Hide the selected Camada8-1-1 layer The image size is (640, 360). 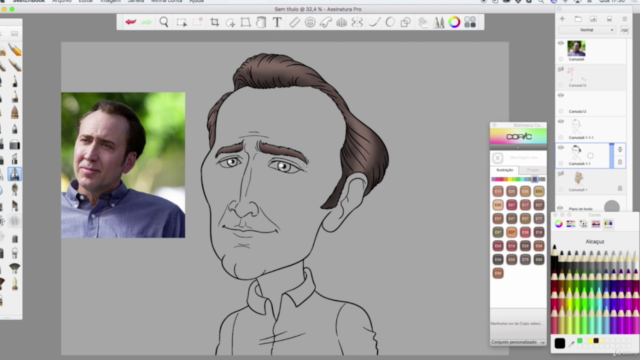pyautogui.click(x=561, y=148)
